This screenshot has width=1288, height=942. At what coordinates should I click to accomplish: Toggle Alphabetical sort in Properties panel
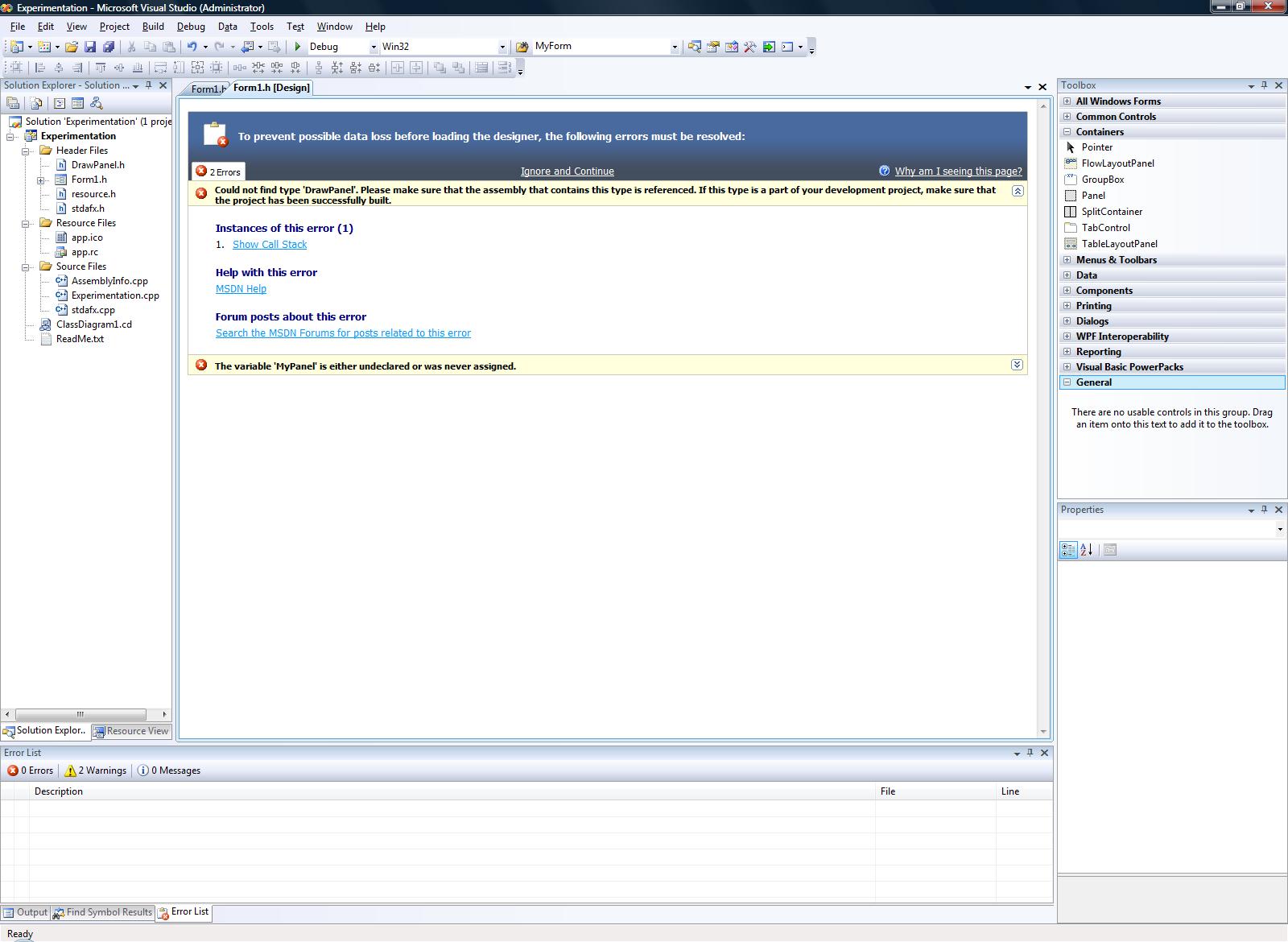point(1086,550)
